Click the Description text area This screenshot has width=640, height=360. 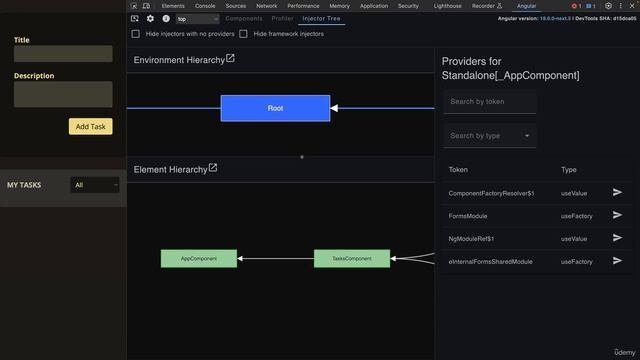[x=63, y=94]
